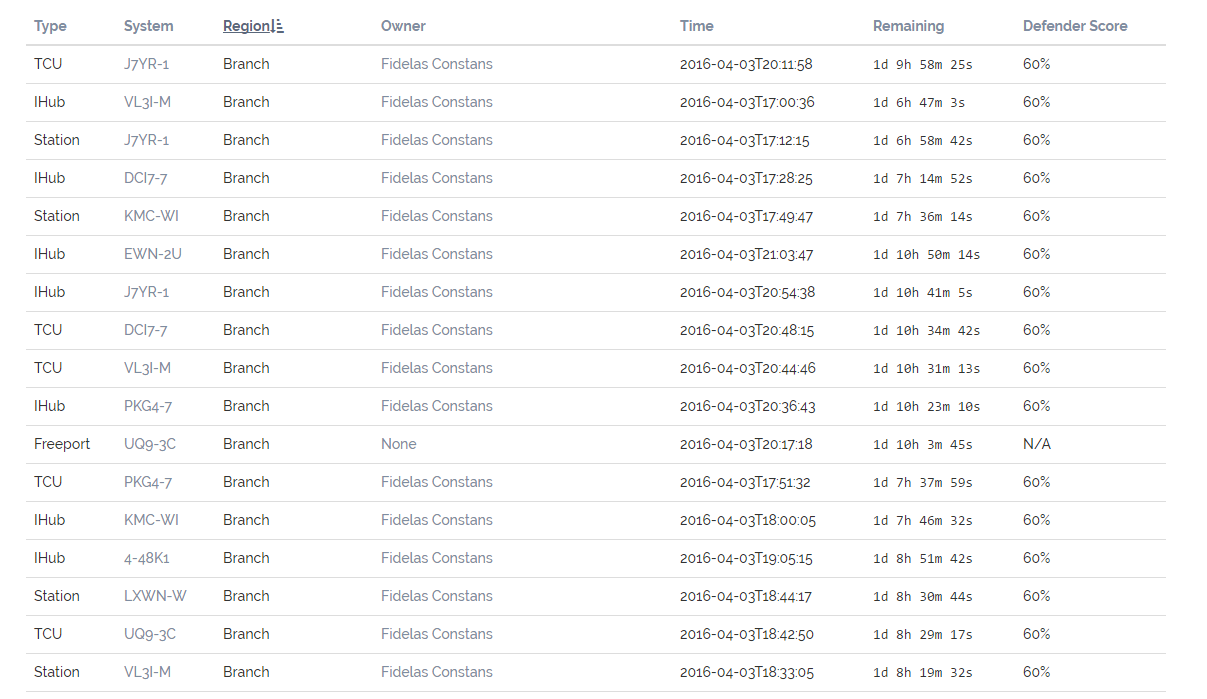Click the N/A defender score
Image resolution: width=1207 pixels, height=699 pixels.
[x=1037, y=444]
